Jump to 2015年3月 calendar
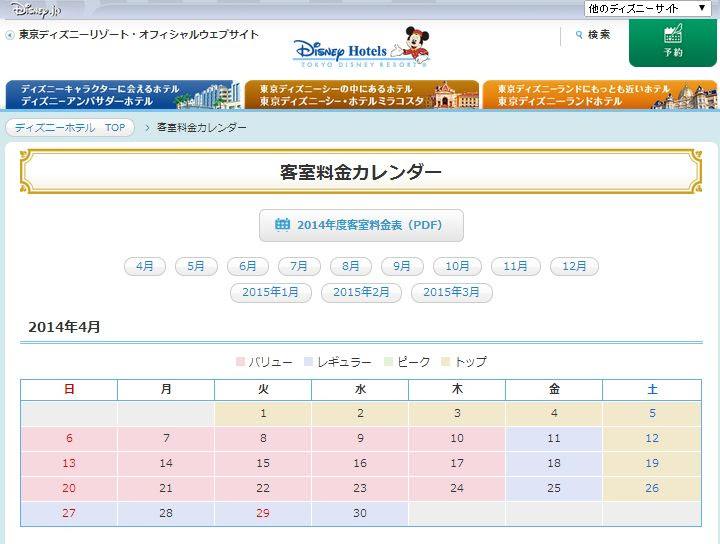The width and height of the screenshot is (720, 544). click(452, 292)
